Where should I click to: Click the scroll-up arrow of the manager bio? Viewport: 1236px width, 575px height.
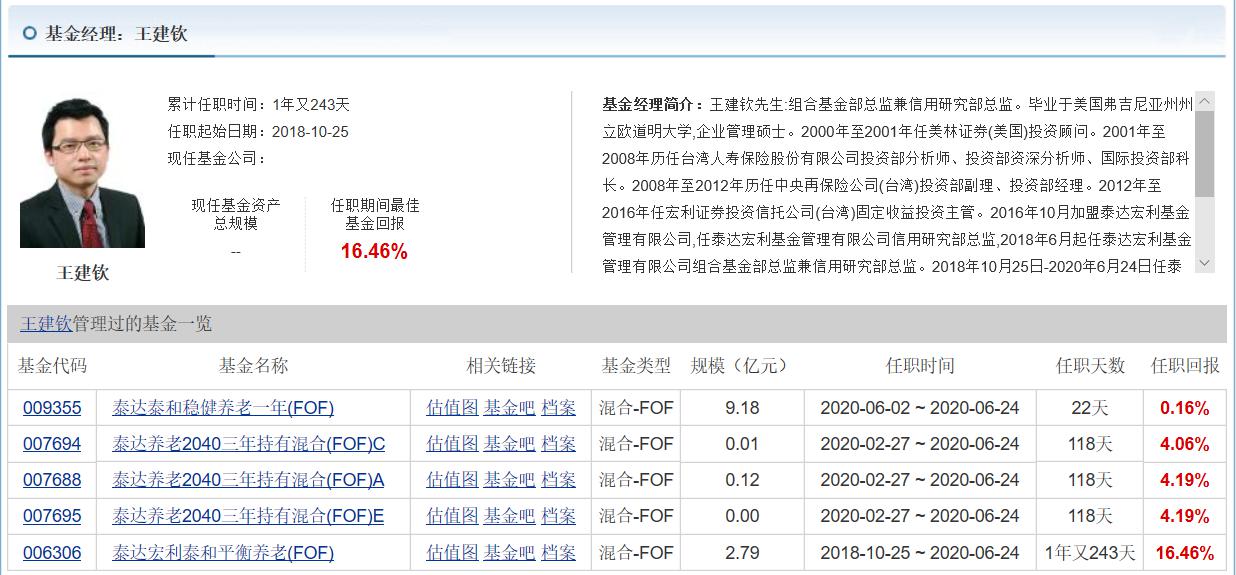point(1205,101)
